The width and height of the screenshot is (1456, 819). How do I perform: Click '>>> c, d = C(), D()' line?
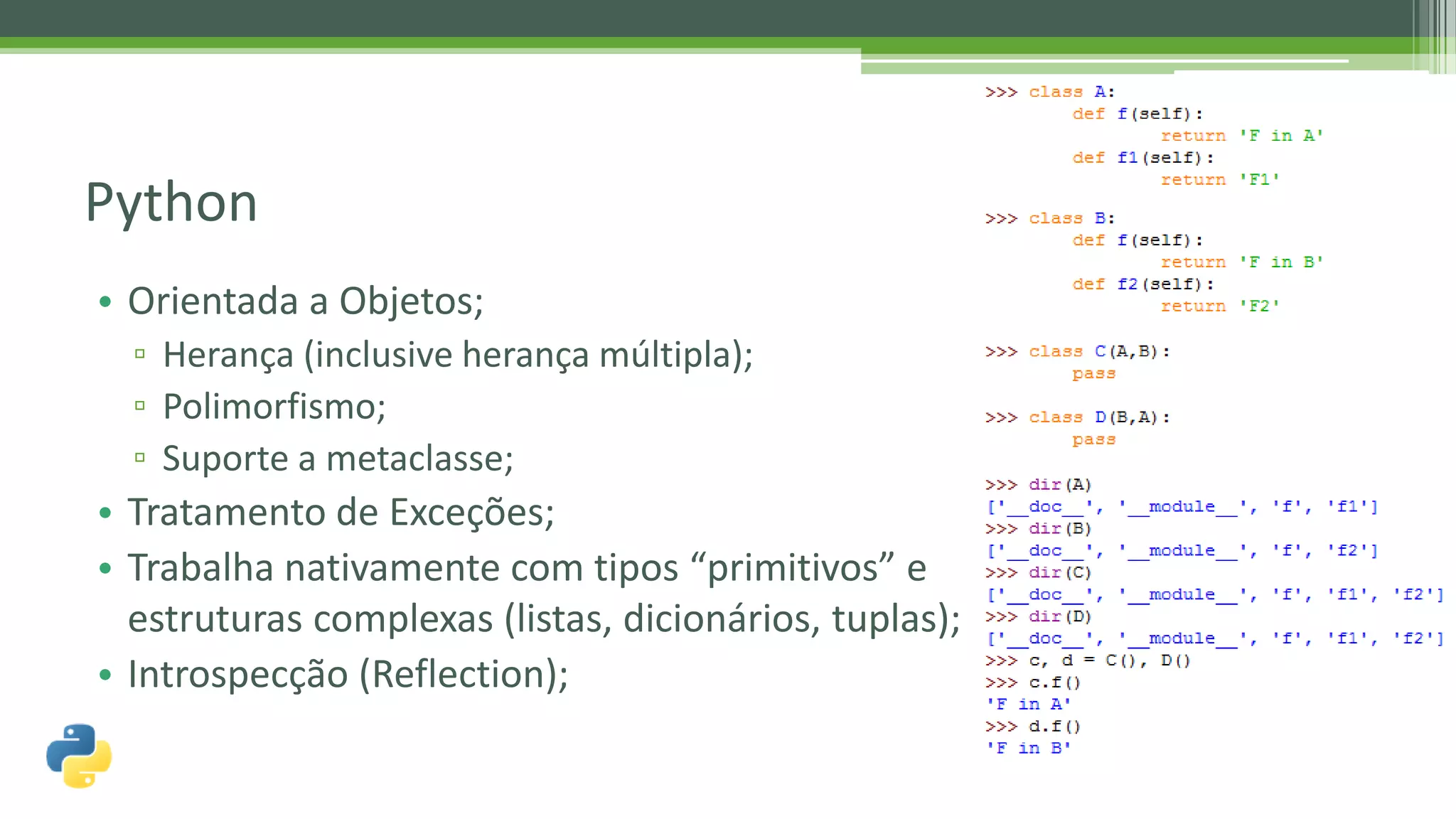click(1088, 661)
